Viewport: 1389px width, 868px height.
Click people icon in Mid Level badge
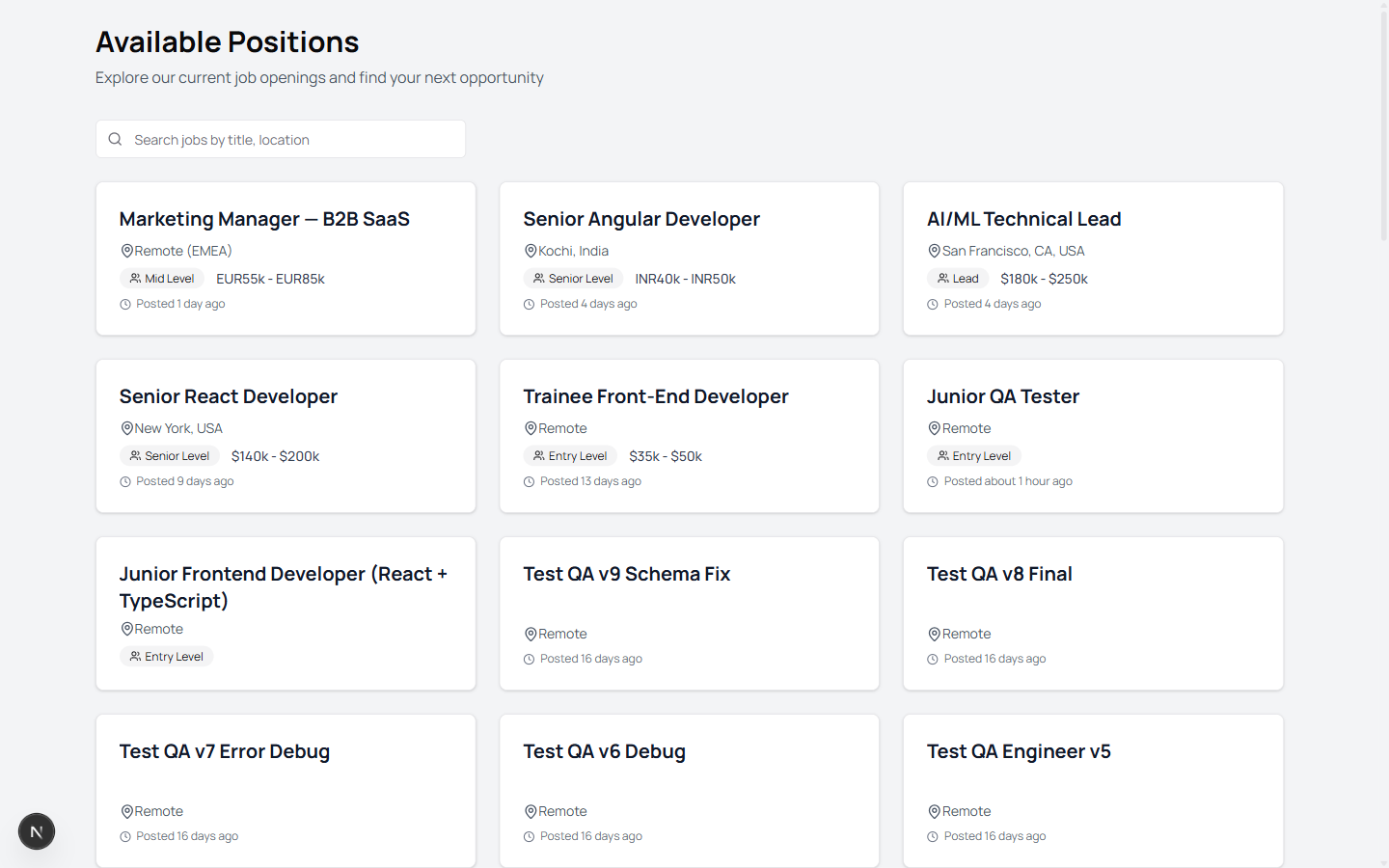point(136,279)
